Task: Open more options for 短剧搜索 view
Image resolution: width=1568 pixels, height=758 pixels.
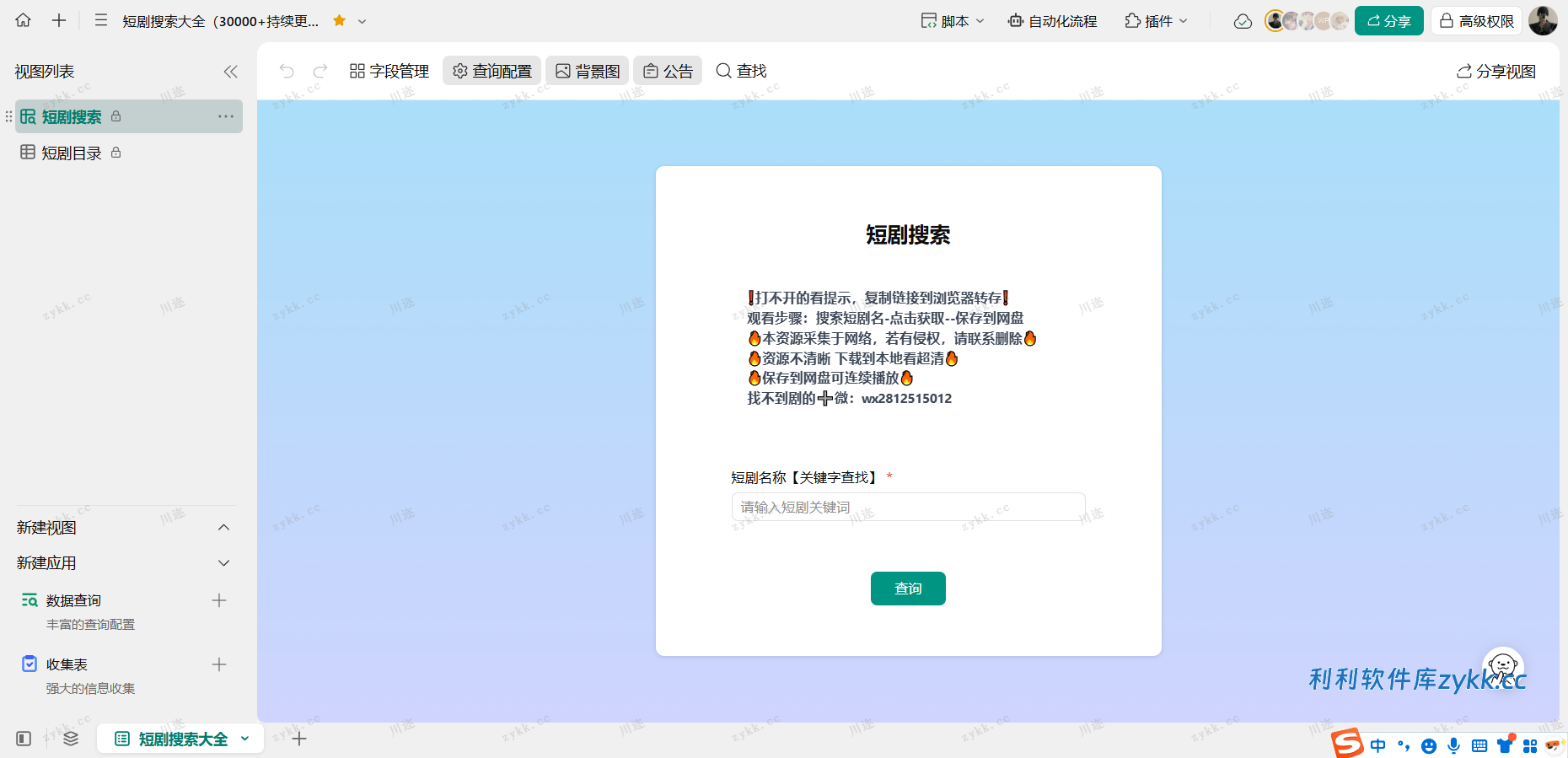Action: [226, 116]
